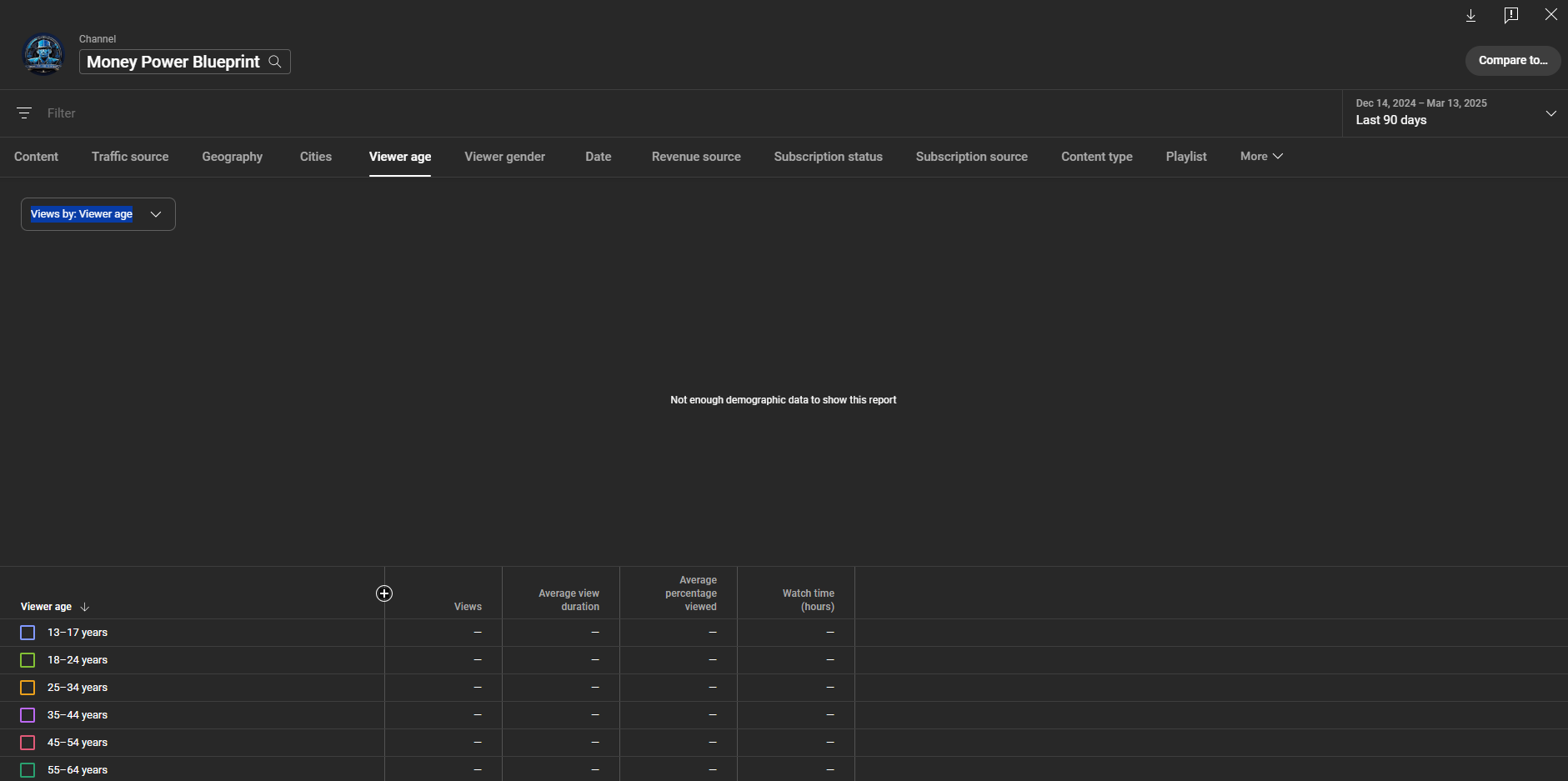
Task: Tick the 13–17 years checkbox
Action: (x=28, y=633)
